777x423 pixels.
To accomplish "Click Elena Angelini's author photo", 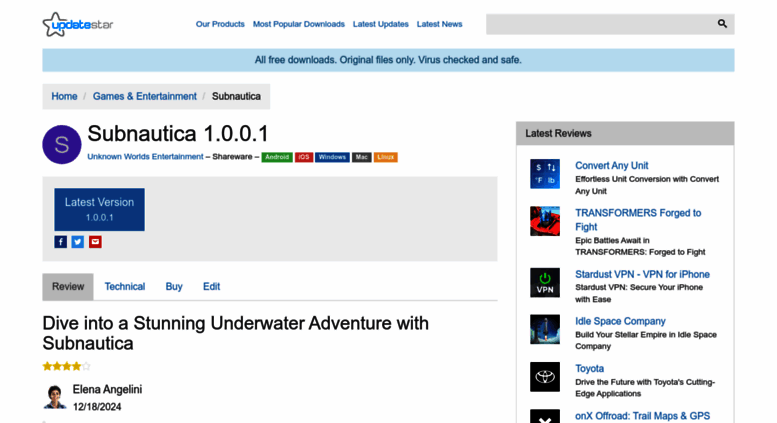I will (55, 397).
